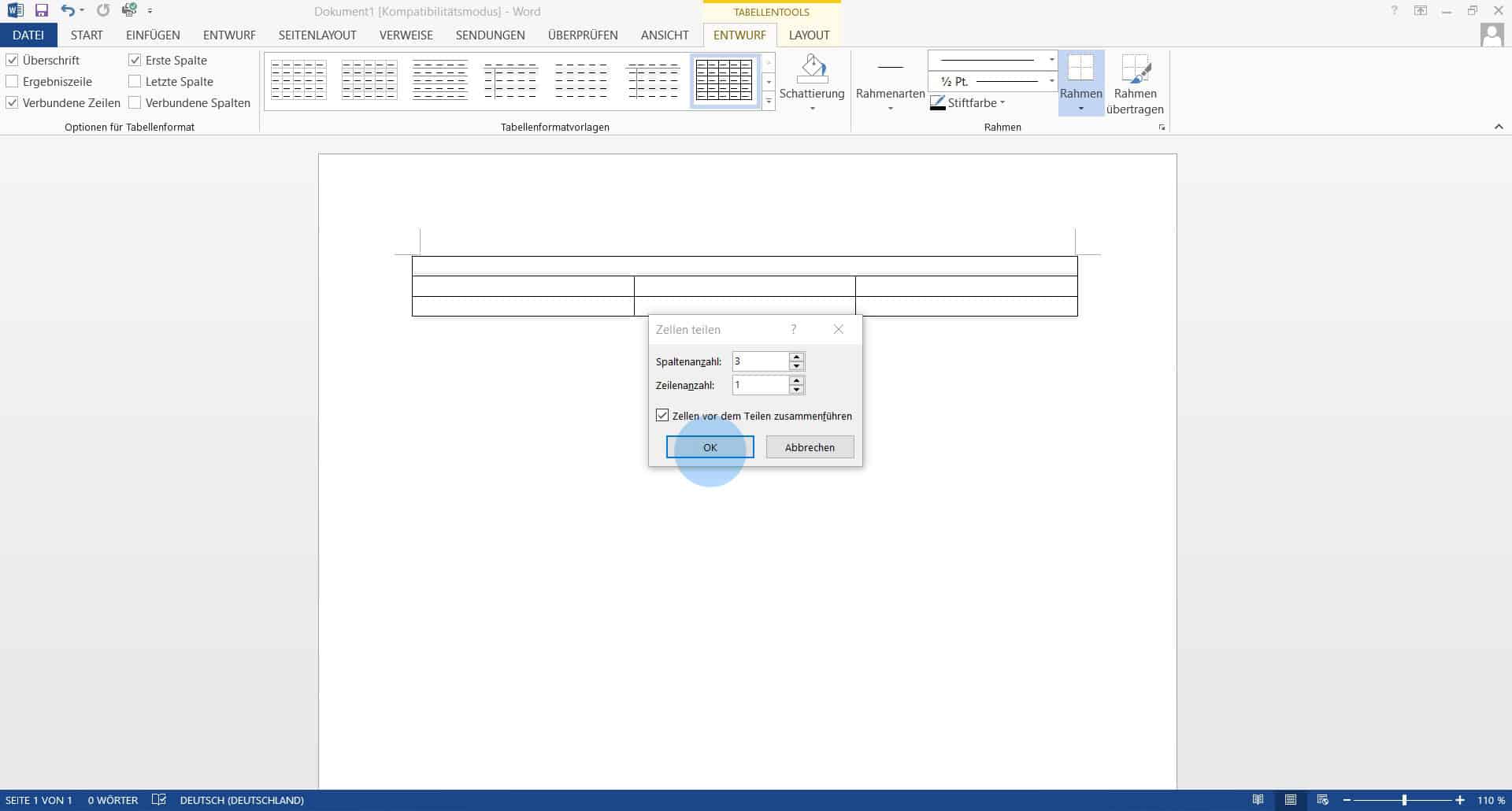Collapse the ribbon with the arrow
1512x811 pixels.
point(1498,127)
